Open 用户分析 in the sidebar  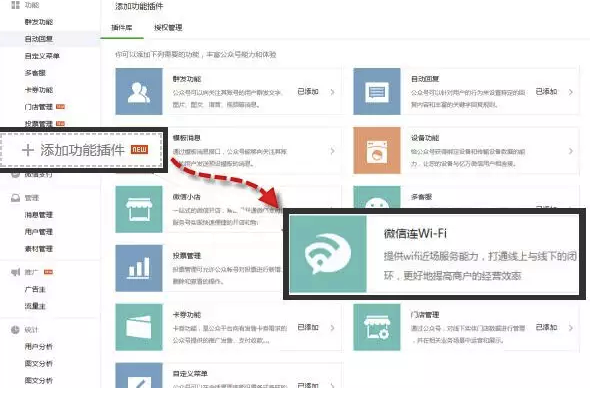(x=39, y=346)
